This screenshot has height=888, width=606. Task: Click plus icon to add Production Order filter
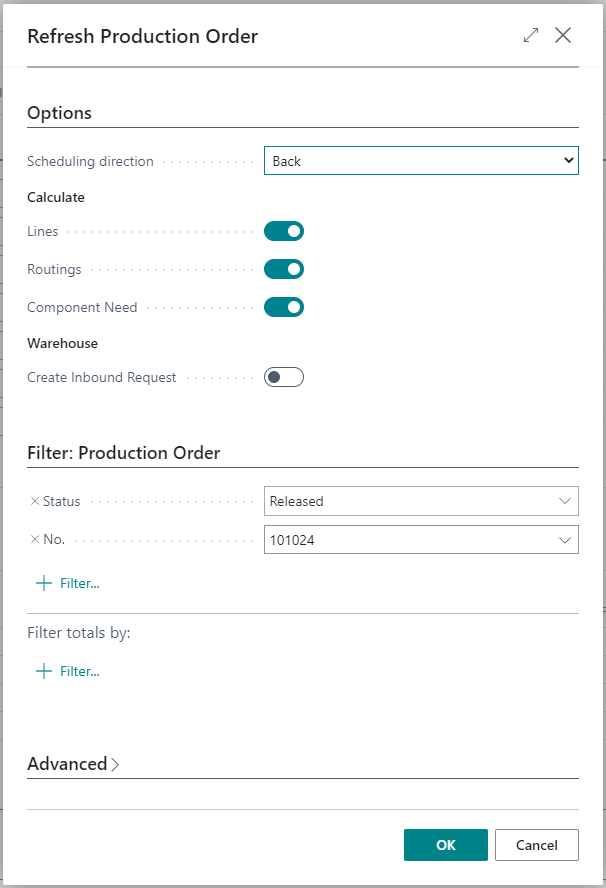coord(43,583)
